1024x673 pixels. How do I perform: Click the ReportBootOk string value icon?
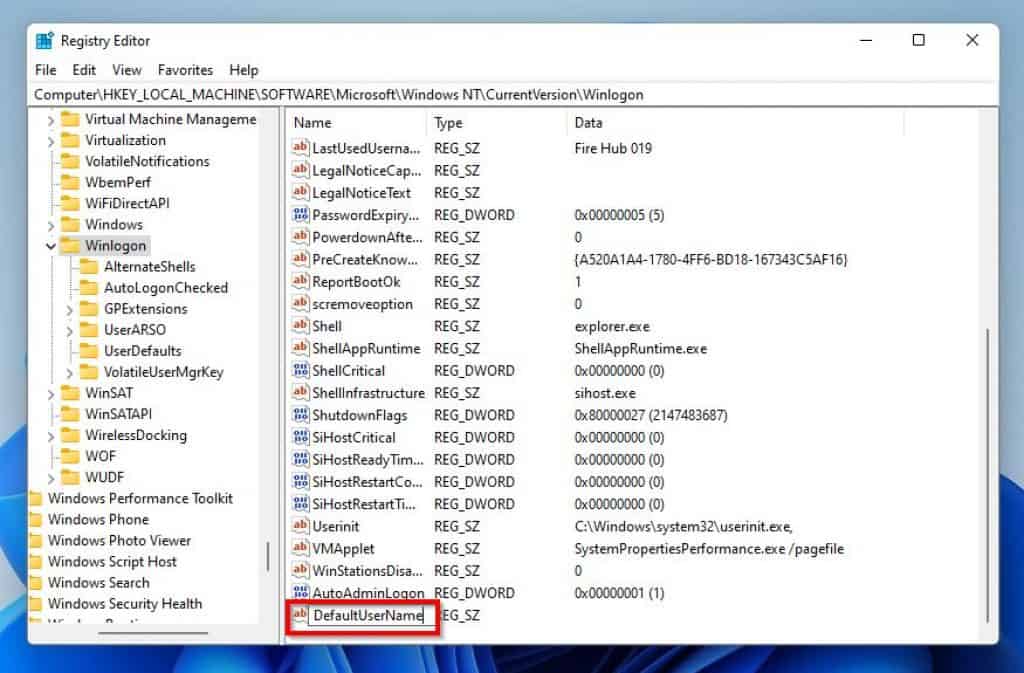pos(300,281)
